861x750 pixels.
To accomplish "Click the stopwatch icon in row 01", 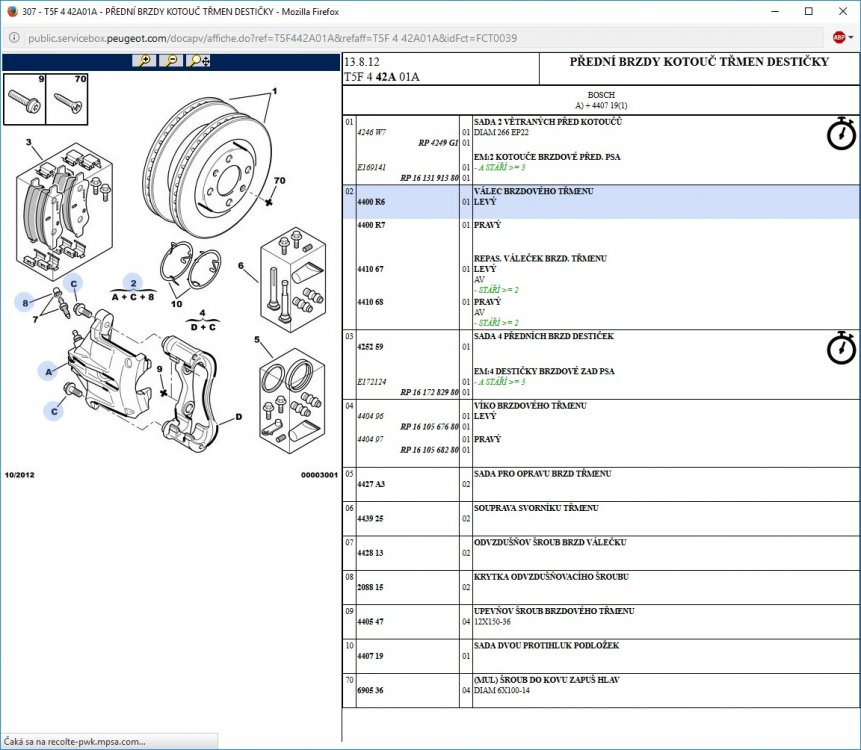I will [841, 133].
